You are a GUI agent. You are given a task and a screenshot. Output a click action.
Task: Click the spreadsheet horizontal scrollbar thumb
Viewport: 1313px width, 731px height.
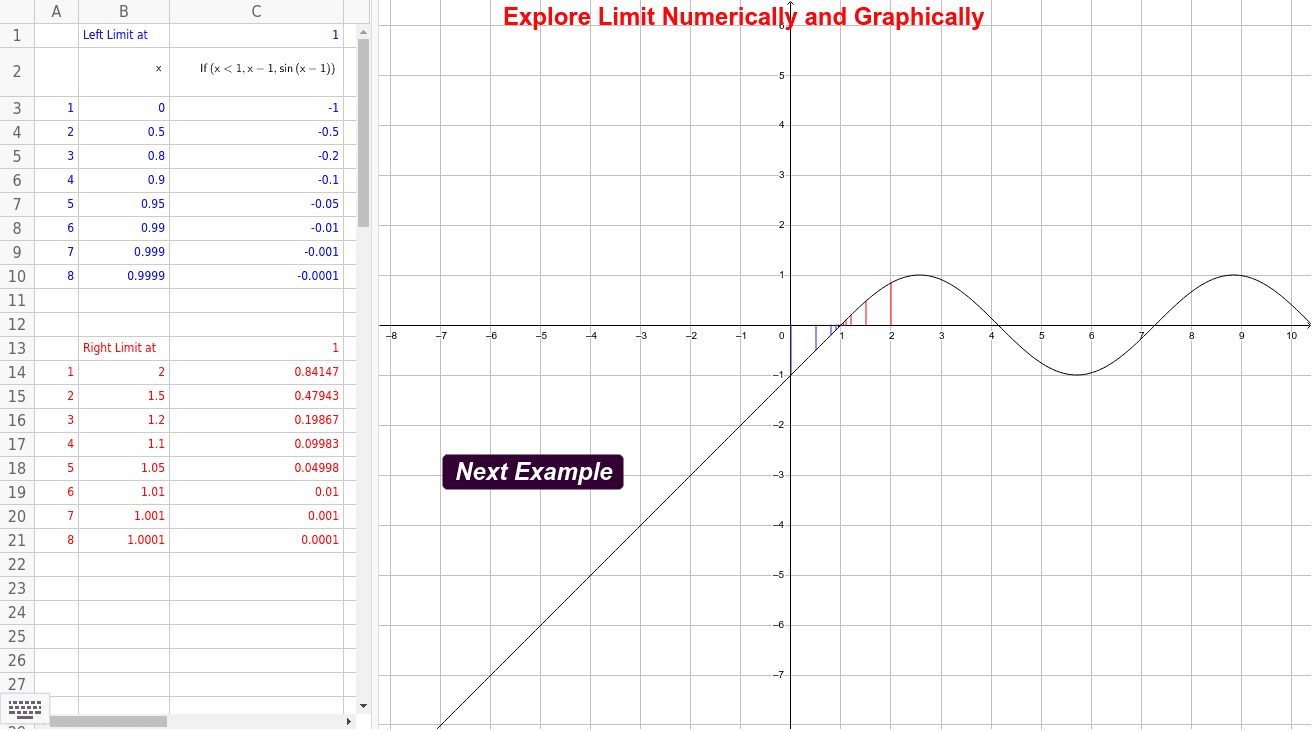[x=108, y=721]
